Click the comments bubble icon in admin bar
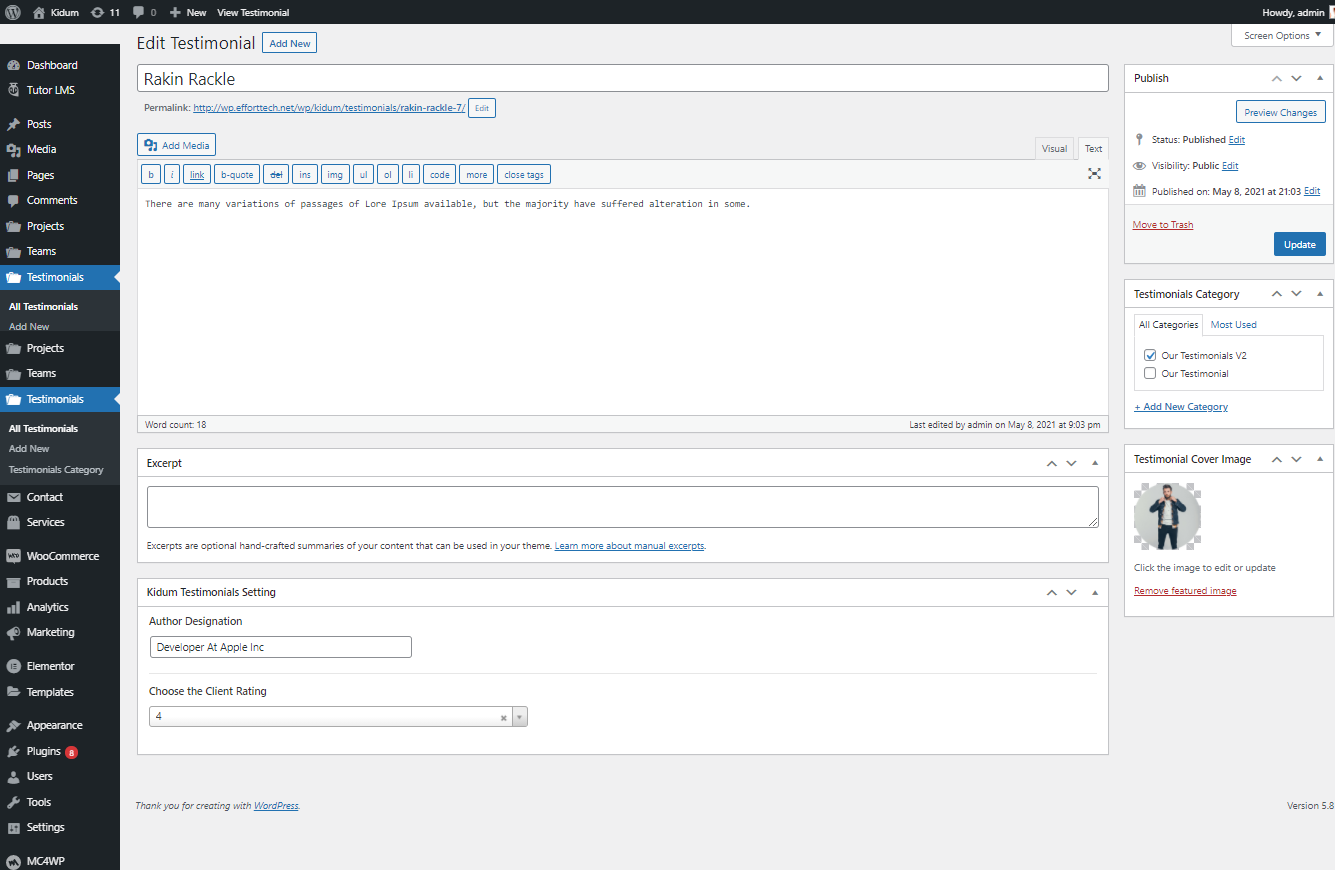This screenshot has width=1335, height=870. (143, 12)
